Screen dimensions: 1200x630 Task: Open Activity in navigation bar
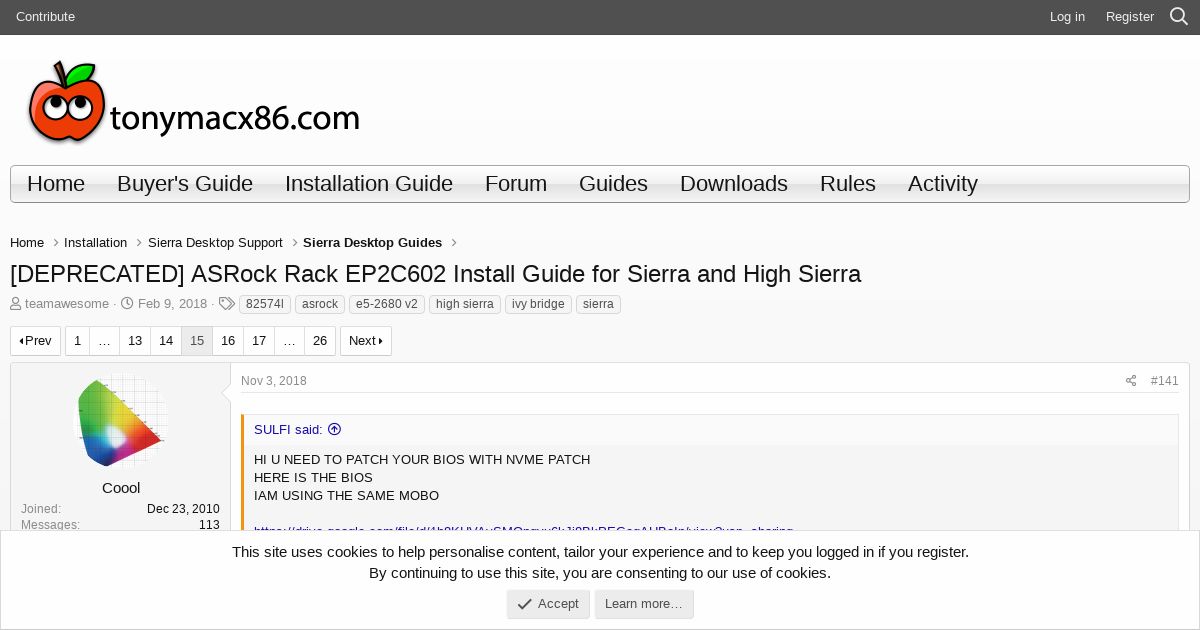click(x=943, y=184)
